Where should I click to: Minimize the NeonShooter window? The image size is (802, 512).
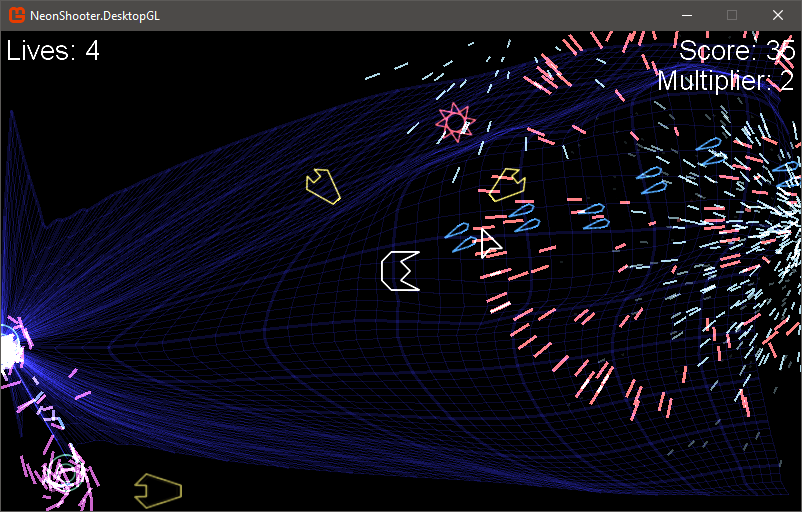(x=686, y=15)
